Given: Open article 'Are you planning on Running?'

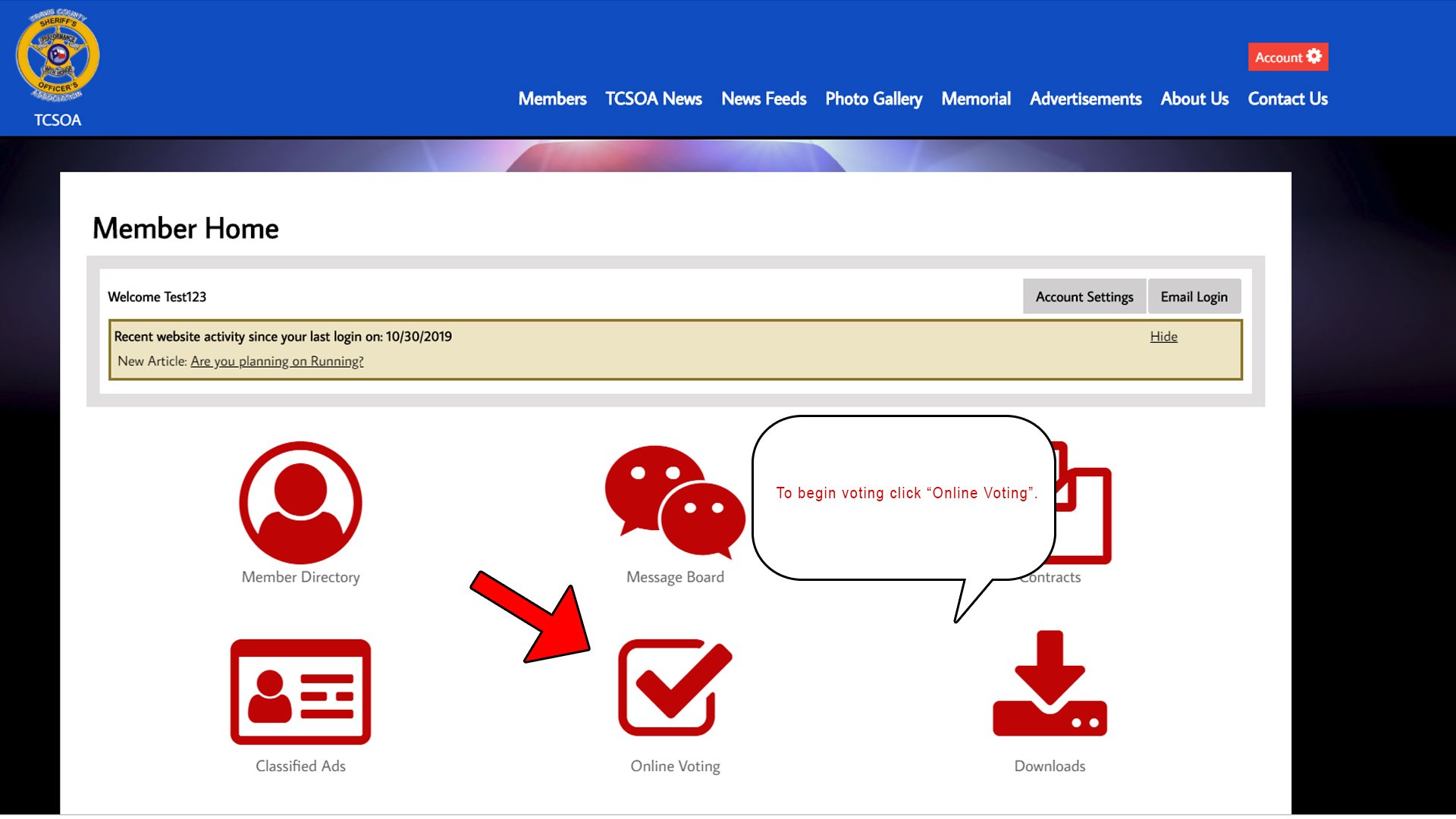Looking at the screenshot, I should coord(277,362).
